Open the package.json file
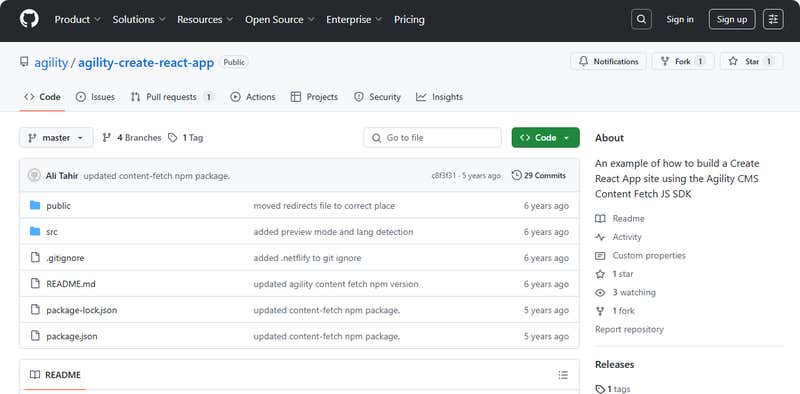Viewport: 800px width, 394px height. 72,336
